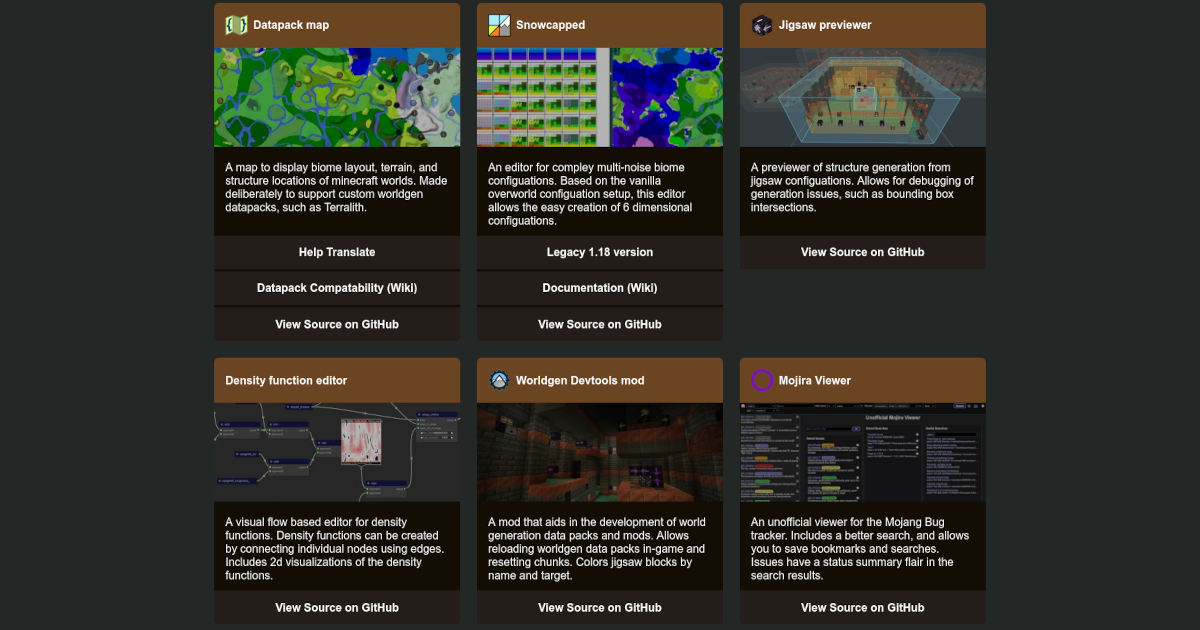Open the Snowcapped title link

pos(551,25)
